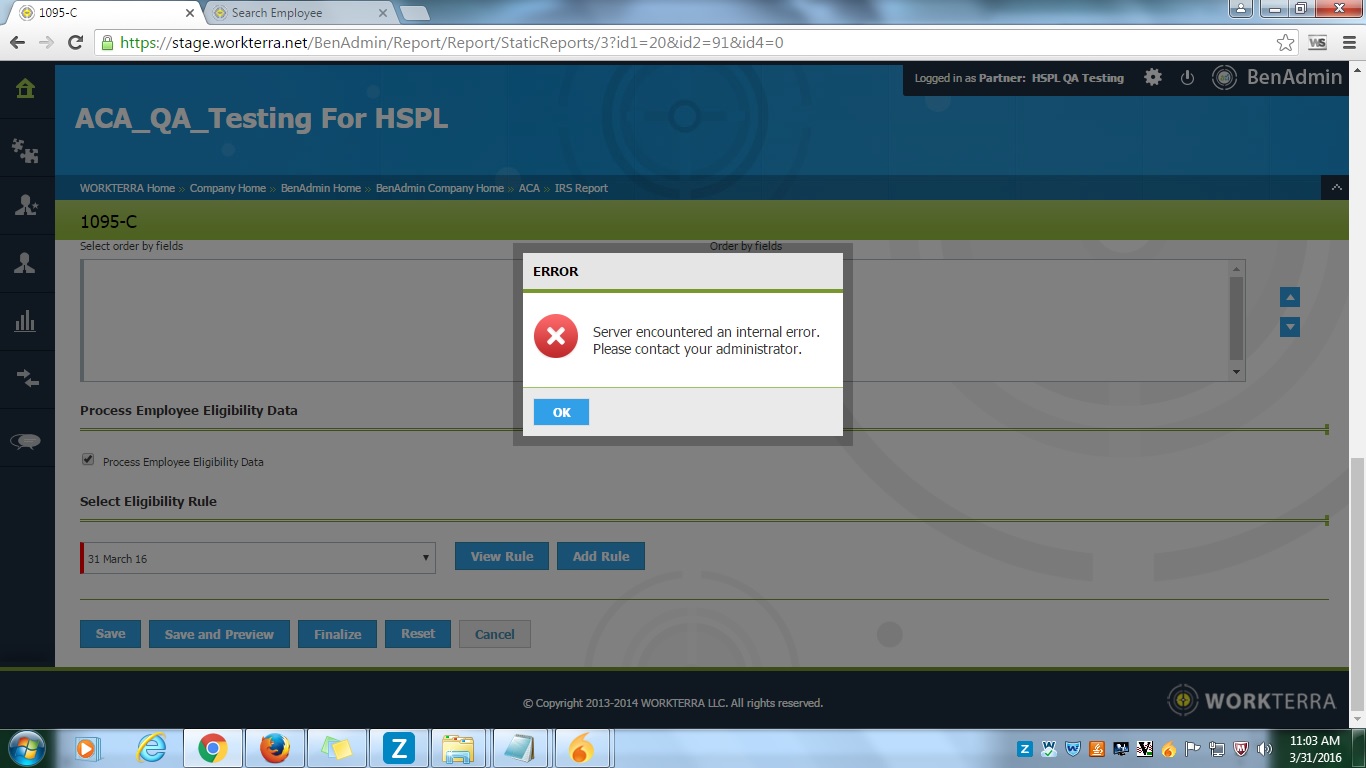Click the Finalize button
1366x768 pixels.
337,634
